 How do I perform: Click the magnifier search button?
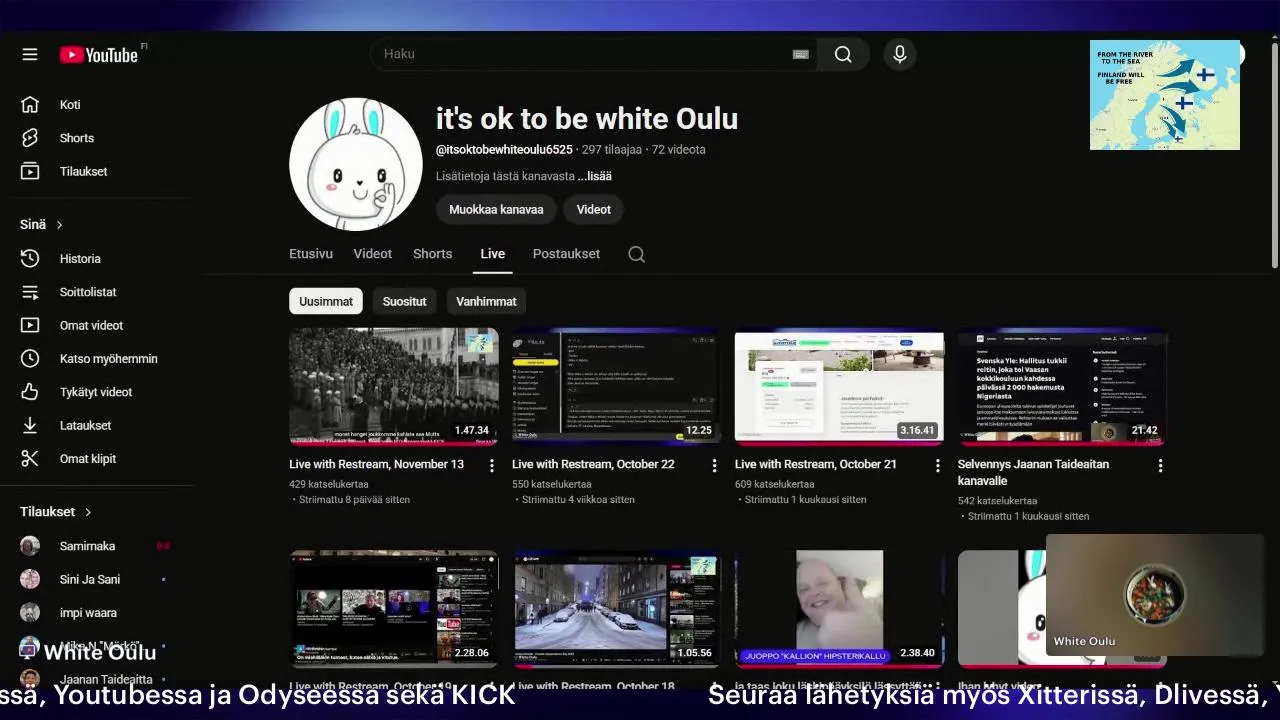click(x=843, y=54)
